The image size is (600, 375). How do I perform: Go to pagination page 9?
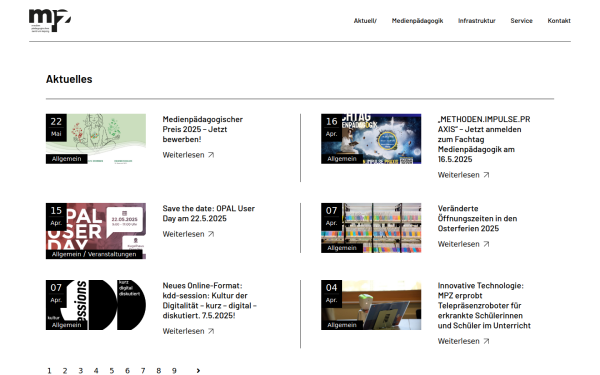click(174, 370)
